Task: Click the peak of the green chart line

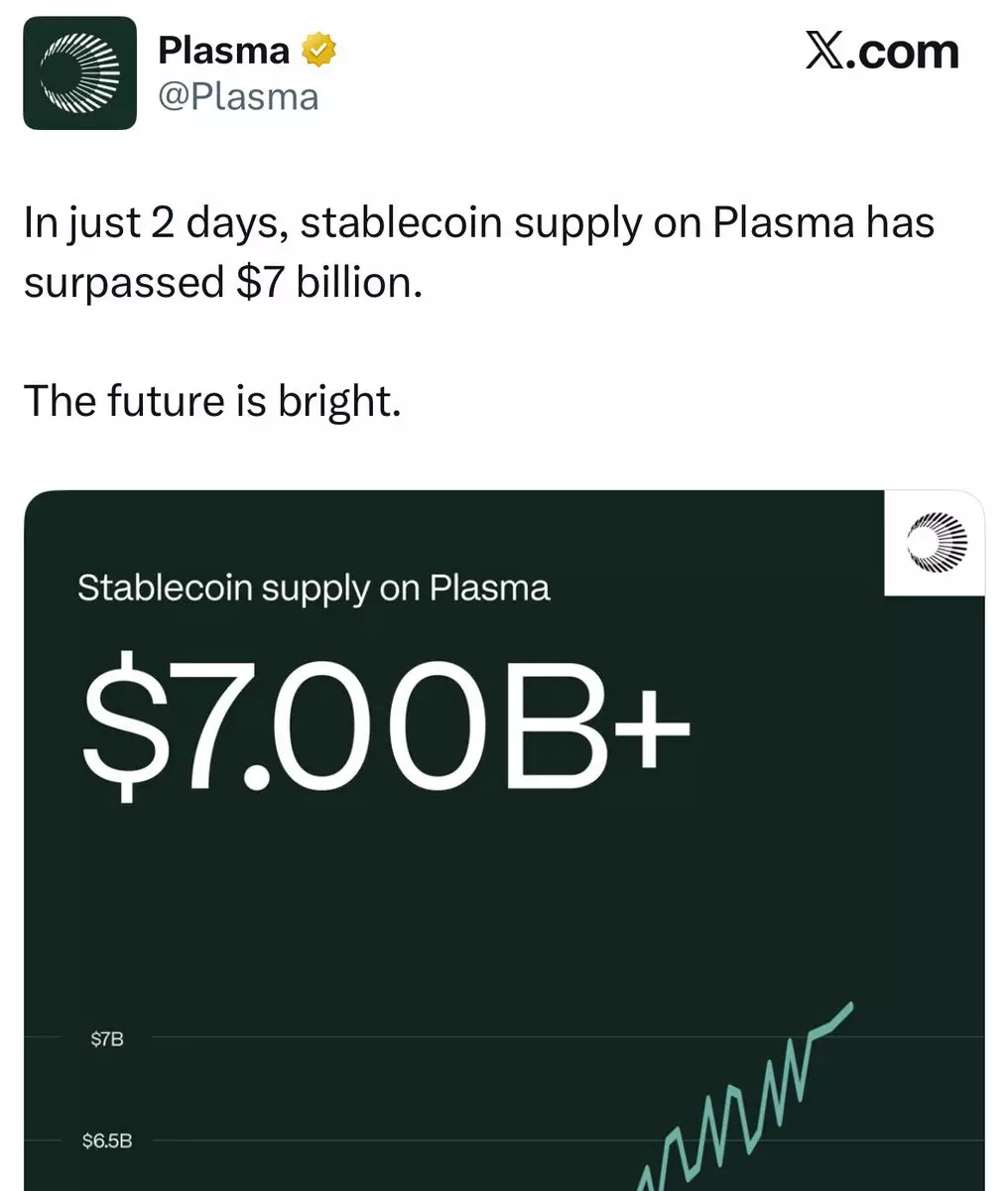Action: click(849, 1006)
